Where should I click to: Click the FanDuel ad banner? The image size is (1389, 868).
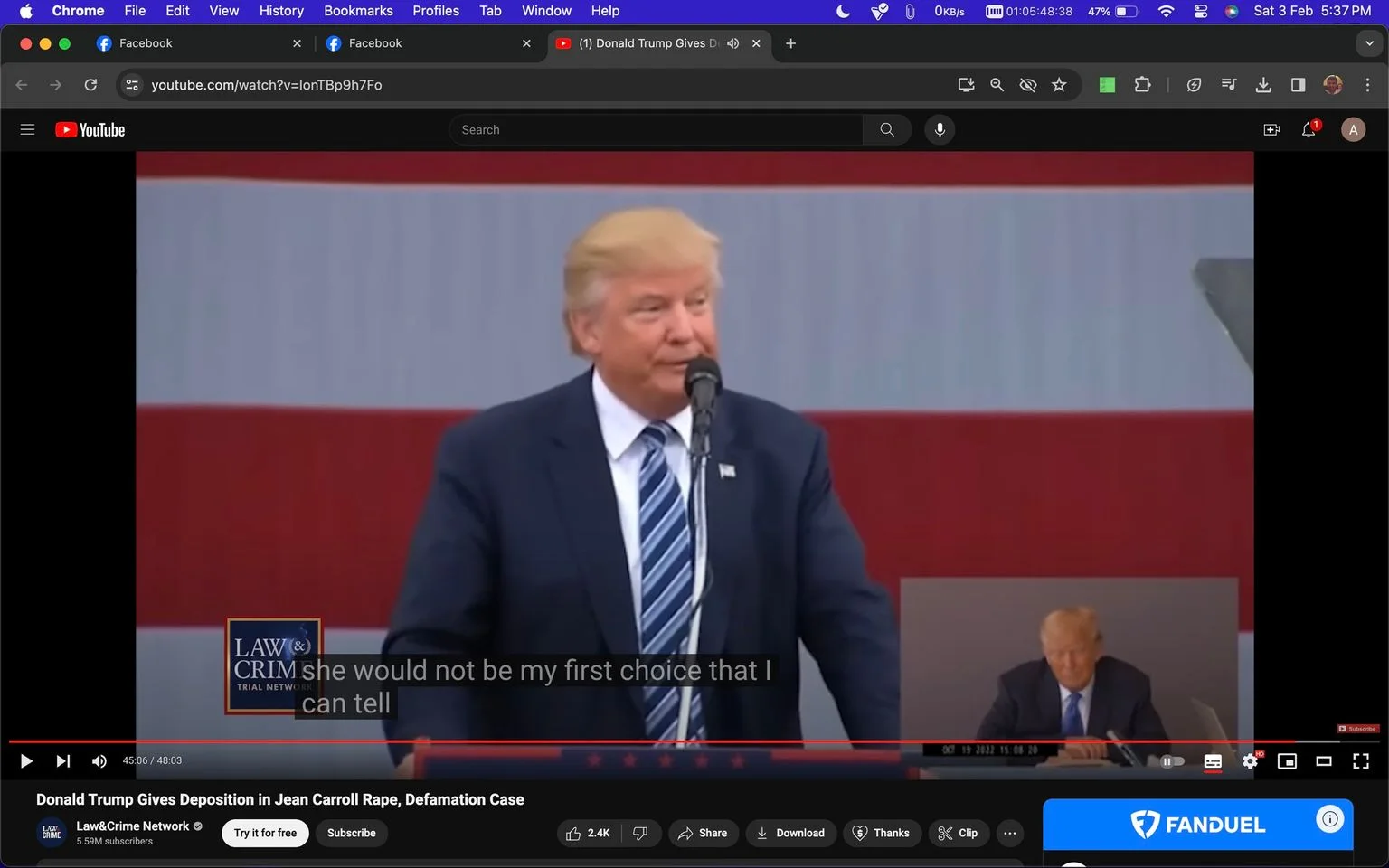(1197, 825)
